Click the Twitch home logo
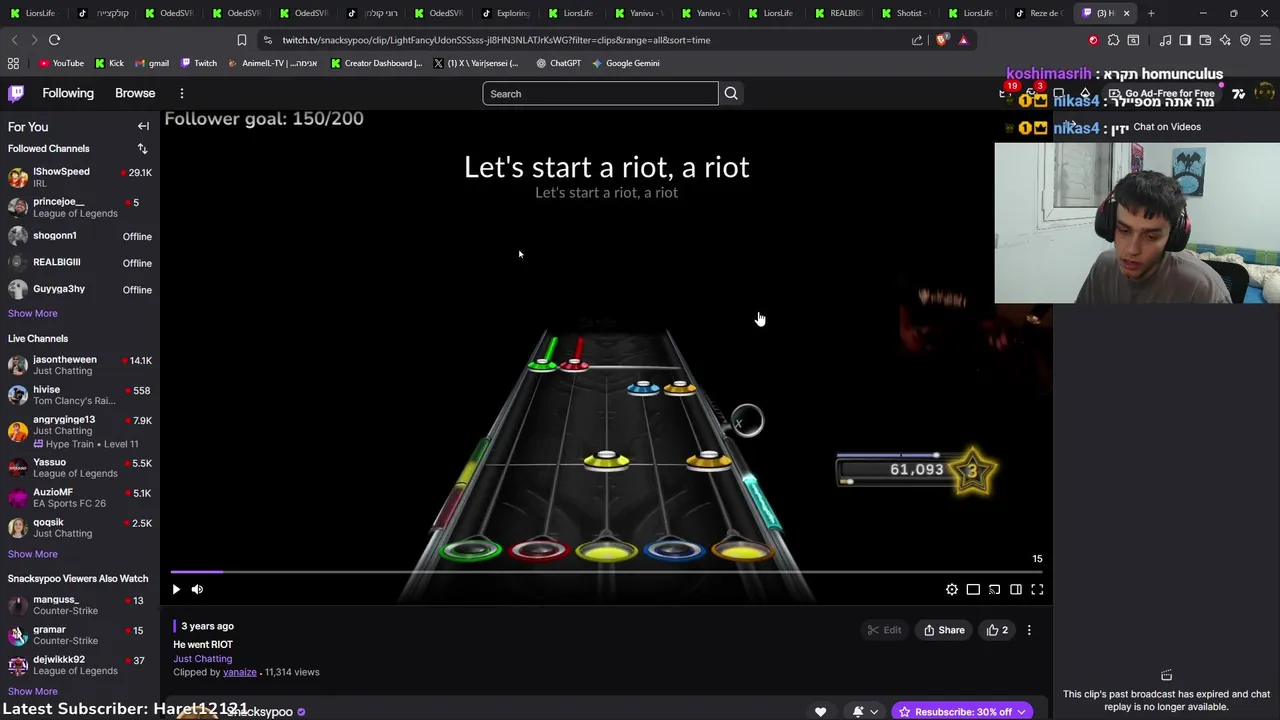 (x=16, y=93)
